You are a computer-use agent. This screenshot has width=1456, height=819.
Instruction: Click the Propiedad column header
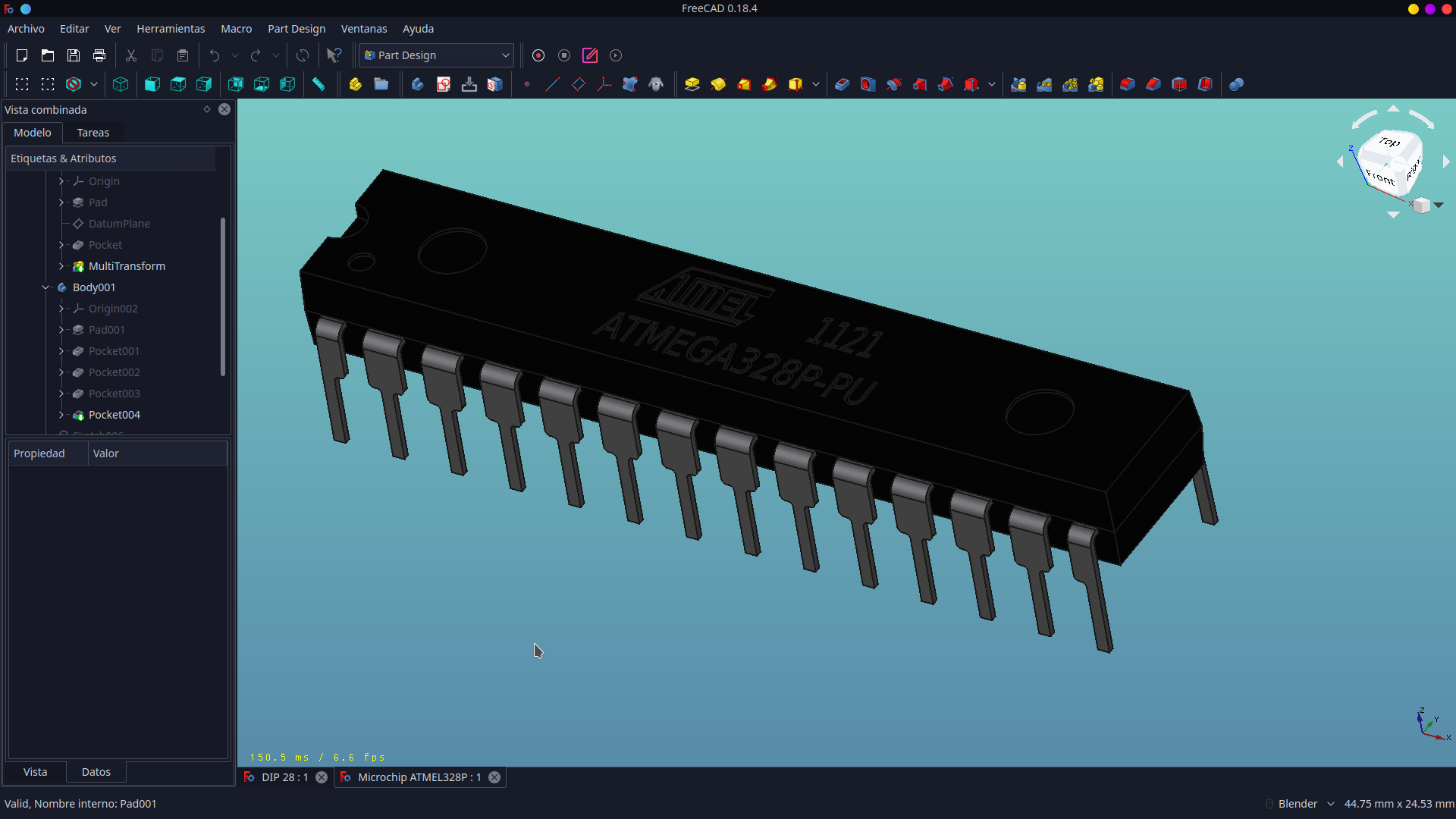[x=49, y=453]
